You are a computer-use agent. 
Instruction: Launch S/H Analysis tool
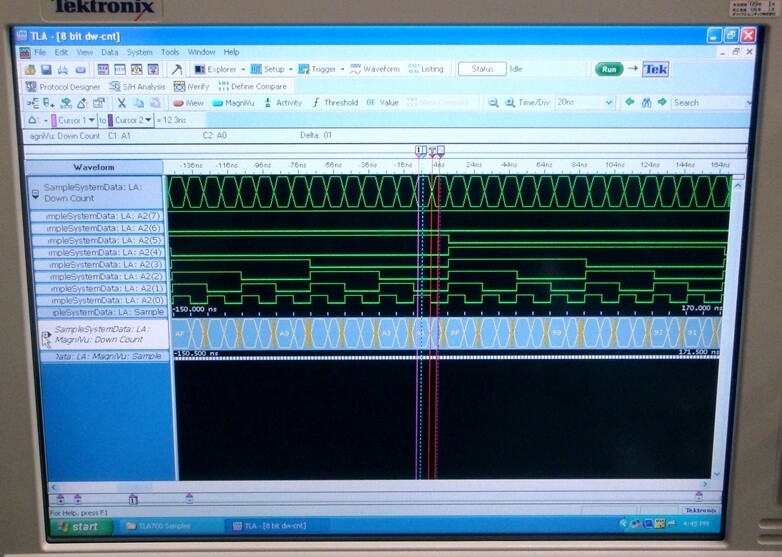point(137,87)
